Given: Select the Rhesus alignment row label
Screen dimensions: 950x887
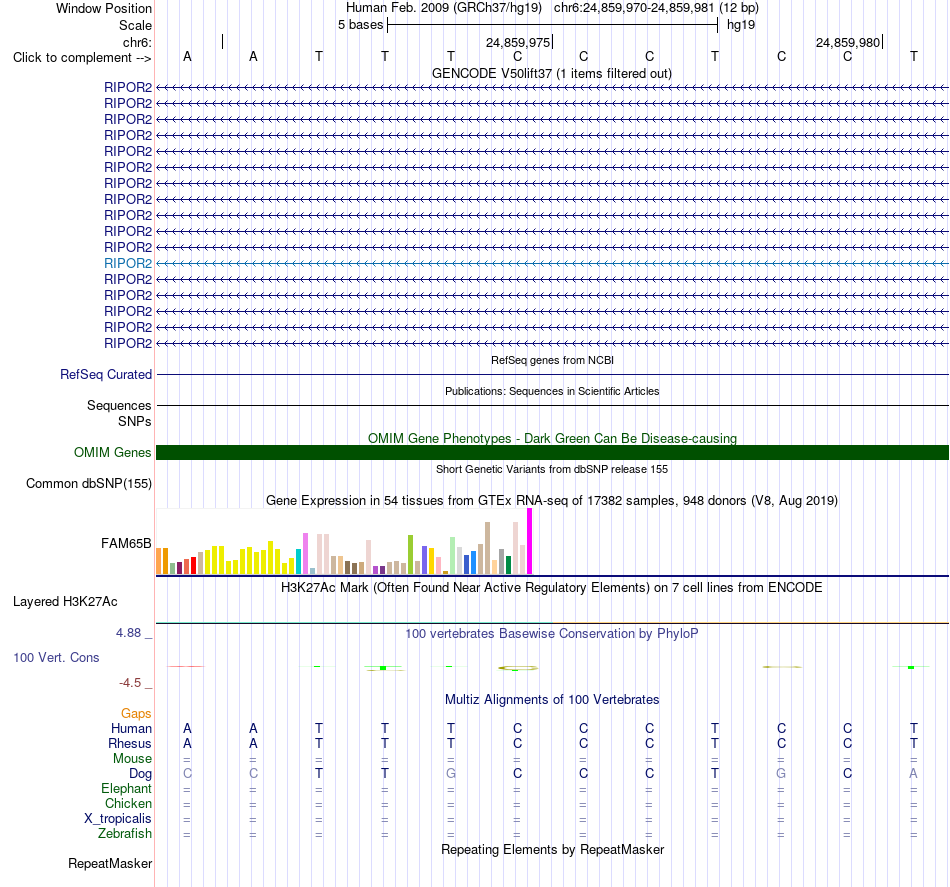Looking at the screenshot, I should click(130, 743).
